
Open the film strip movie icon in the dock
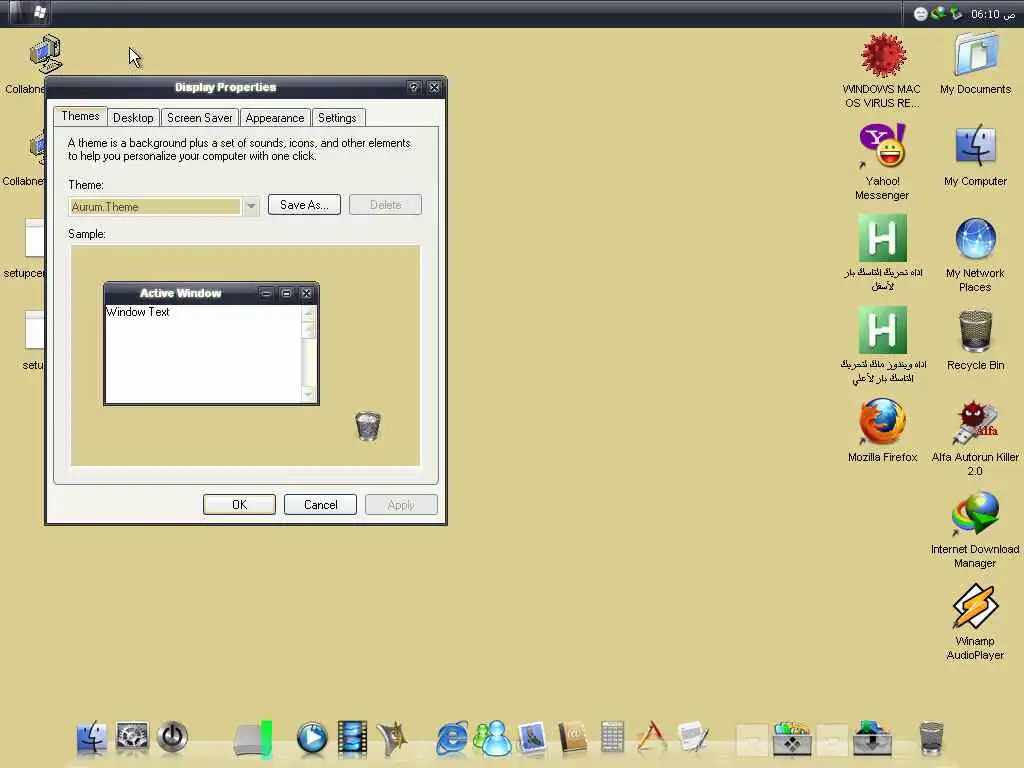click(x=352, y=739)
